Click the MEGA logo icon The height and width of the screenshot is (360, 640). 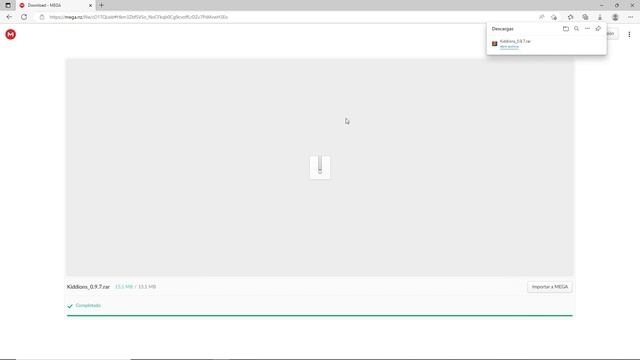point(11,34)
